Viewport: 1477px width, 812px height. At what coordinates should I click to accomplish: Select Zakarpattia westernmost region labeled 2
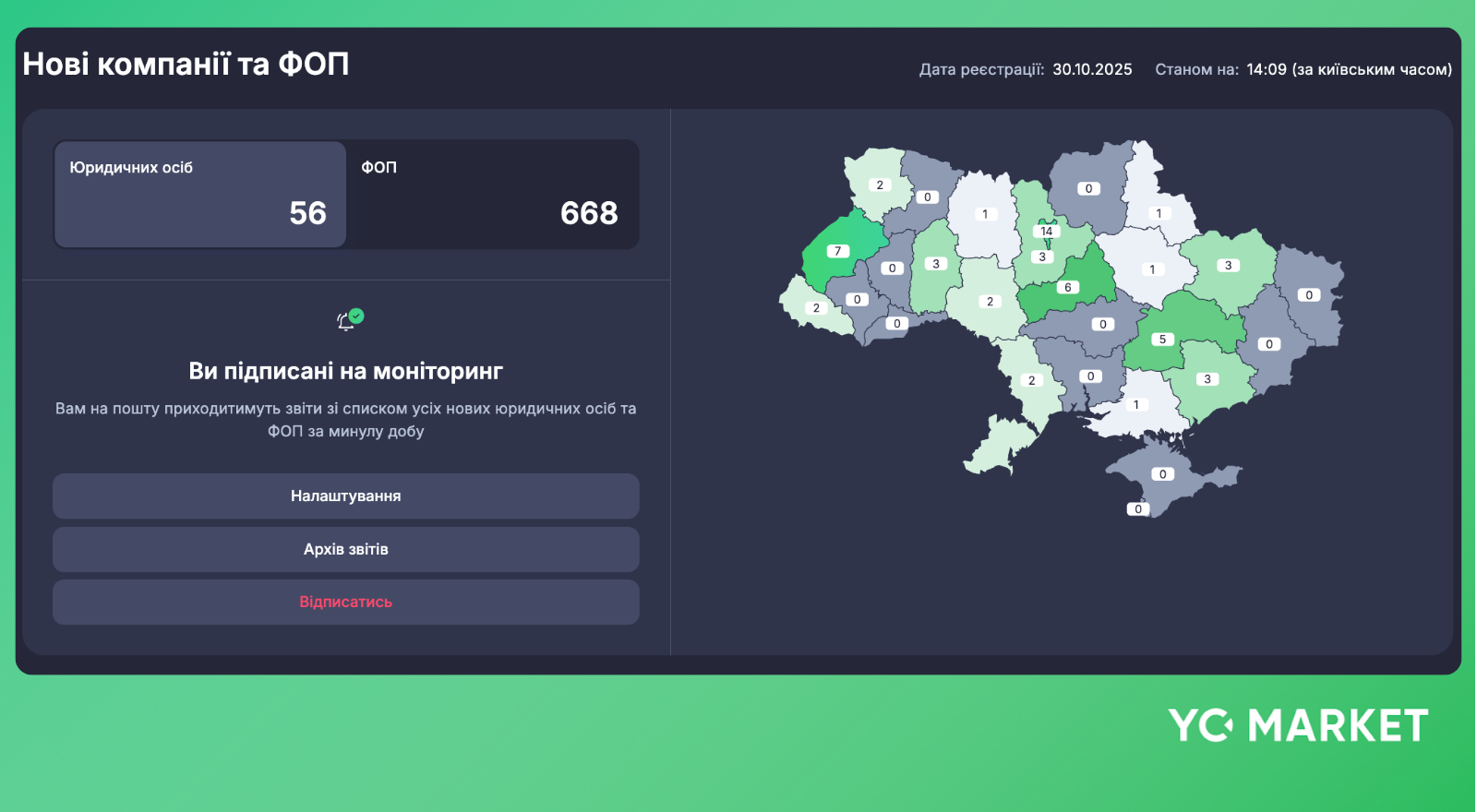coord(815,308)
